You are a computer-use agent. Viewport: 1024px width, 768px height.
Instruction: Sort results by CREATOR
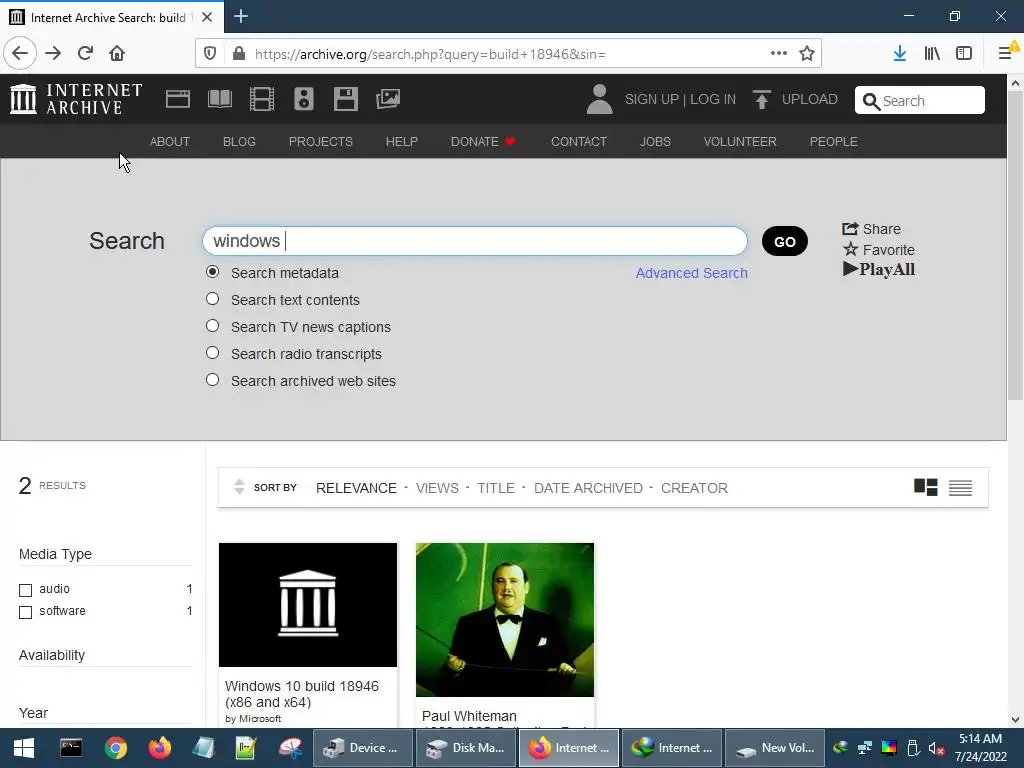point(694,488)
